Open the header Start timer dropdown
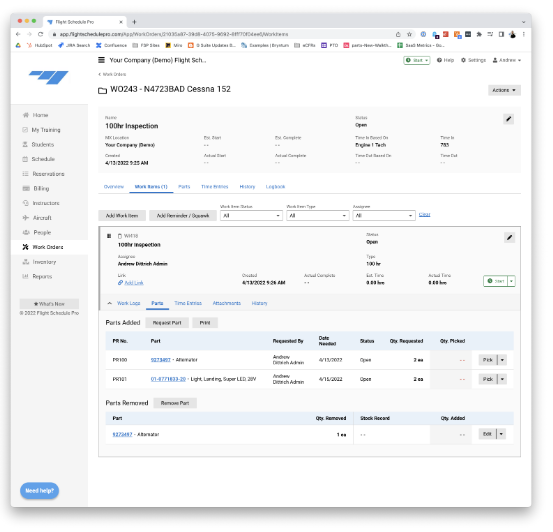 pyautogui.click(x=417, y=60)
